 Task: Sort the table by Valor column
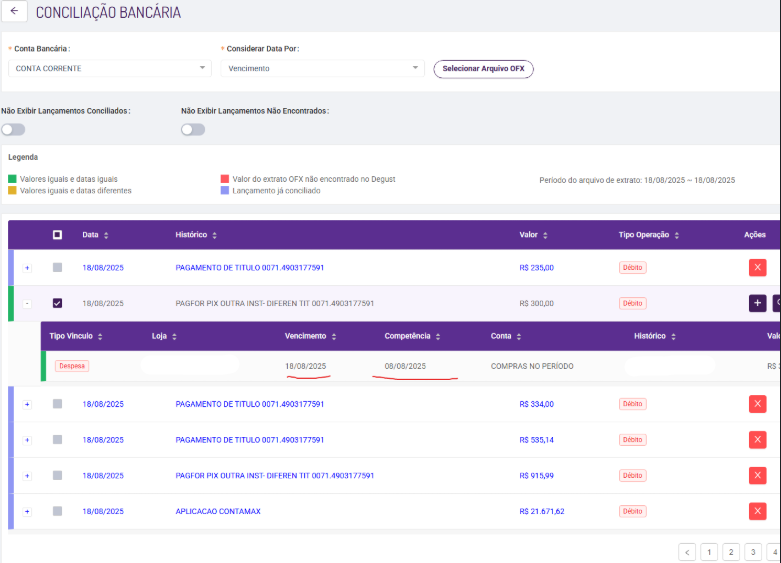(546, 235)
